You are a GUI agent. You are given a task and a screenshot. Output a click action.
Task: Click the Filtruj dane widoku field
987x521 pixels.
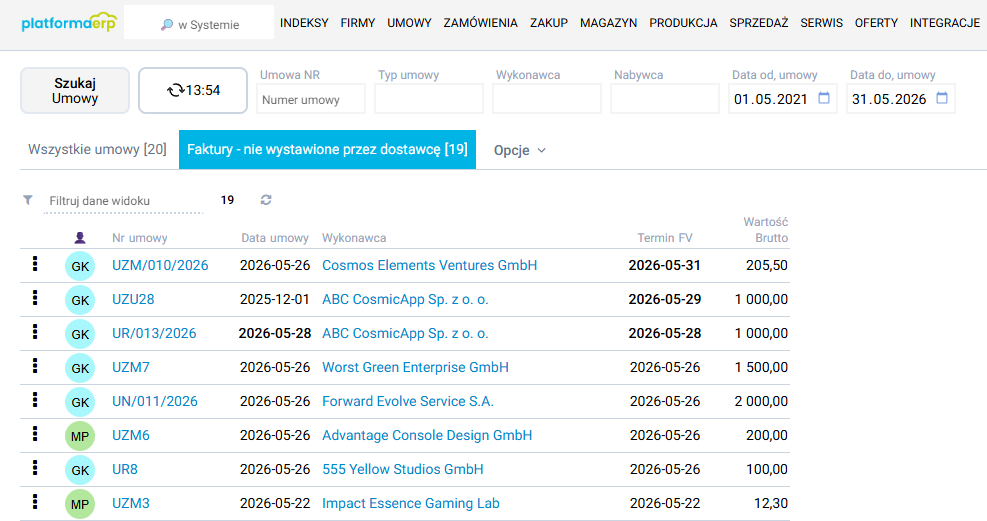[x=123, y=201]
